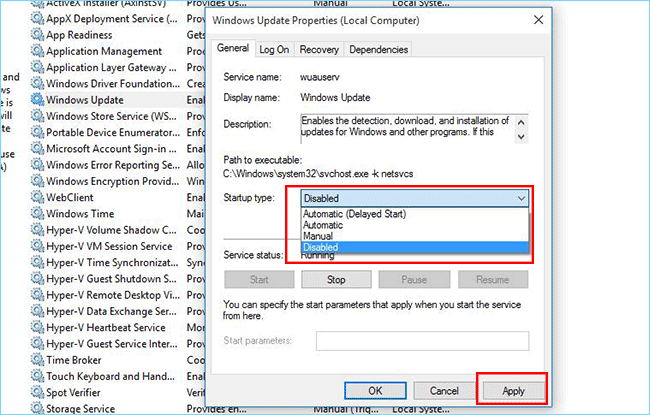Click the gear icon beside App Readiness
Image resolution: width=650 pixels, height=415 pixels.
coord(37,34)
